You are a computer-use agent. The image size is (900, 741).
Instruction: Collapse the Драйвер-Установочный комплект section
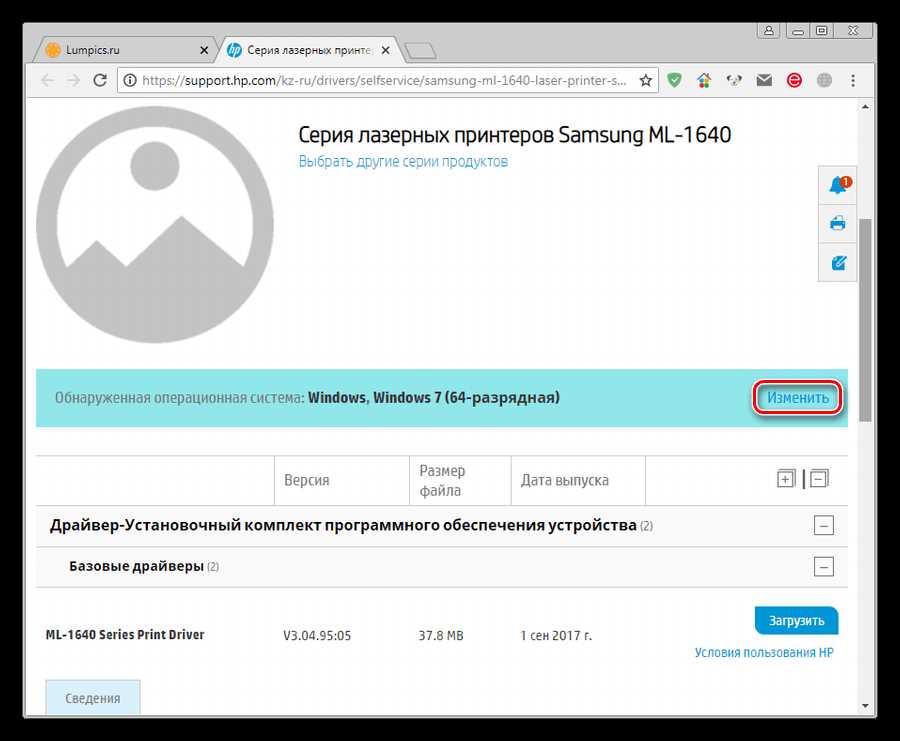coord(824,526)
